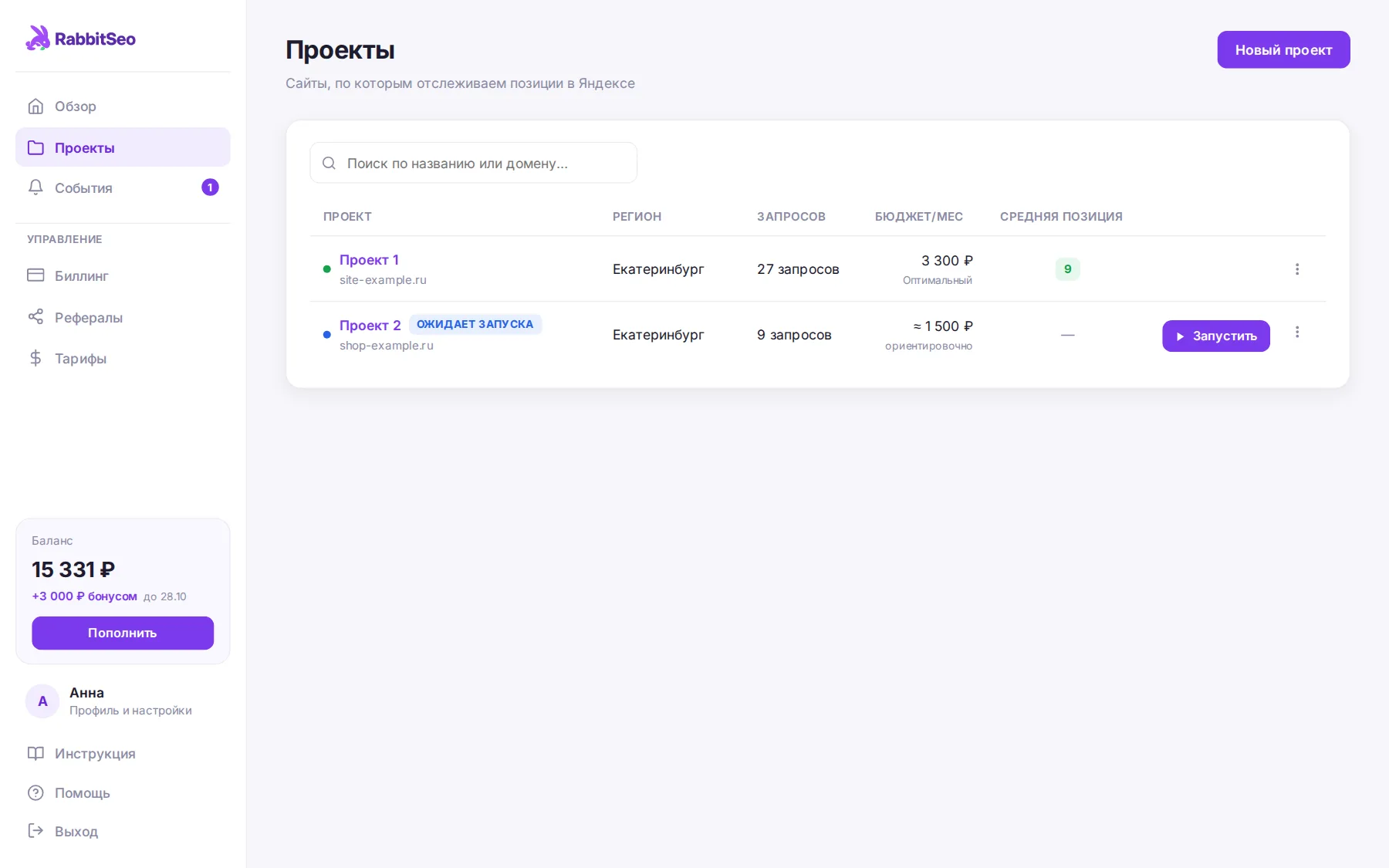Navigate to Биллинг
The width and height of the screenshot is (1389, 868).
tap(123, 275)
